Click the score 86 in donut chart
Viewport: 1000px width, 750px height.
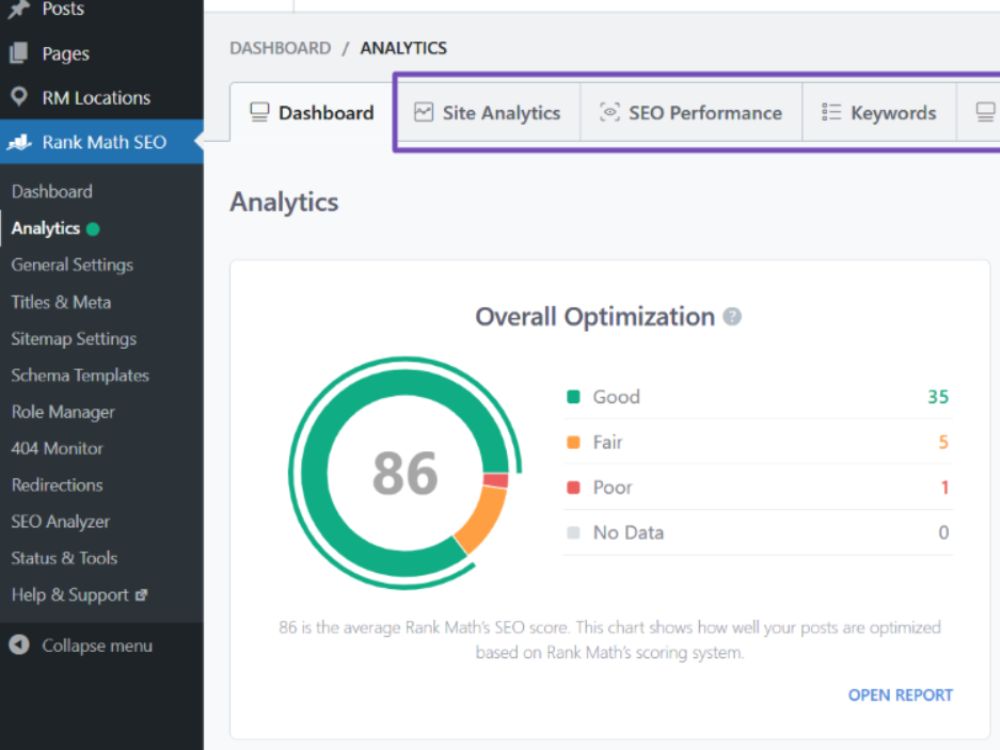[x=405, y=473]
